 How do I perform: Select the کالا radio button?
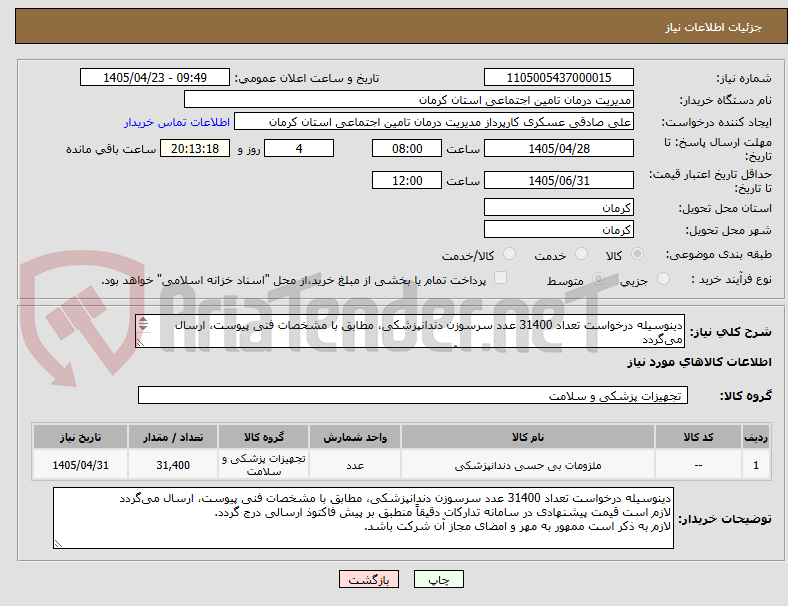click(637, 254)
